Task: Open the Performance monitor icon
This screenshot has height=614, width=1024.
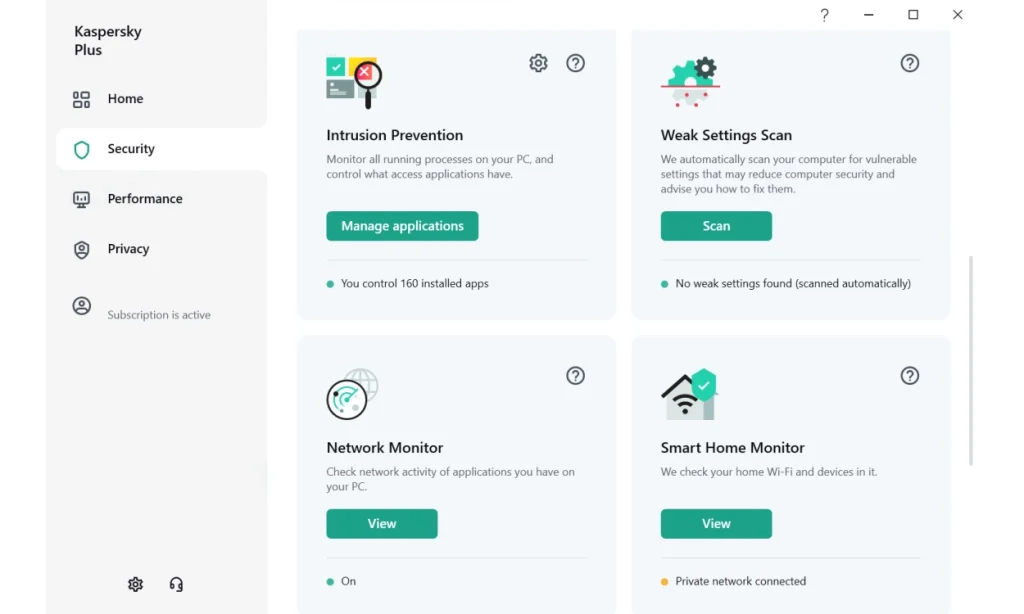Action: pyautogui.click(x=80, y=198)
